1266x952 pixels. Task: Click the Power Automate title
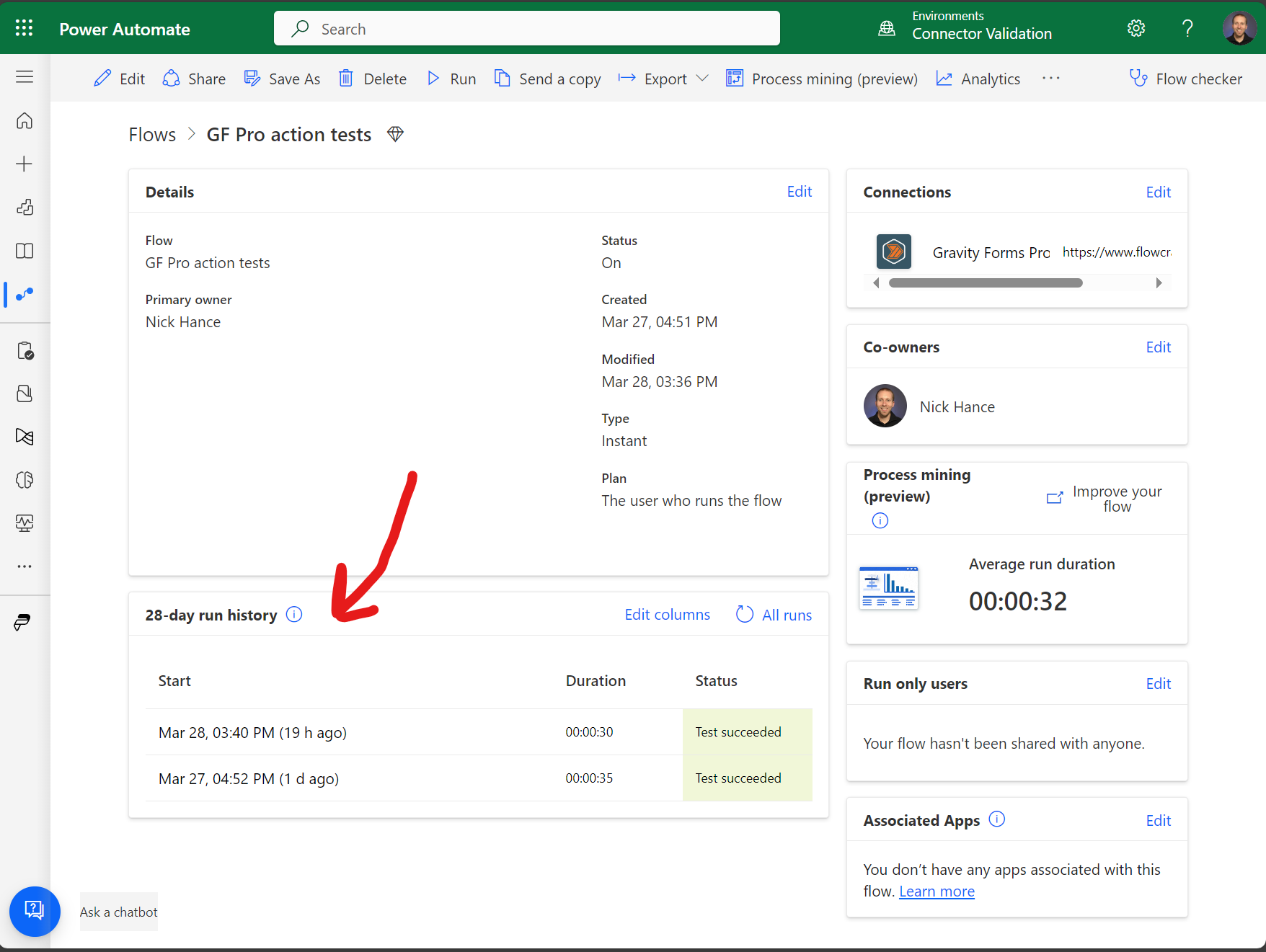click(x=125, y=30)
